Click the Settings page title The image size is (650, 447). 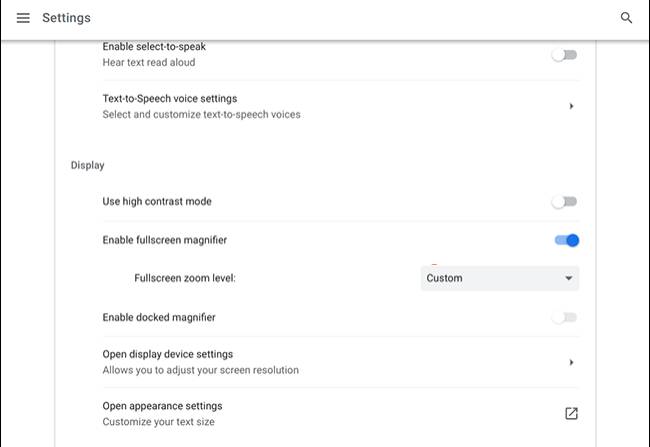(x=66, y=18)
